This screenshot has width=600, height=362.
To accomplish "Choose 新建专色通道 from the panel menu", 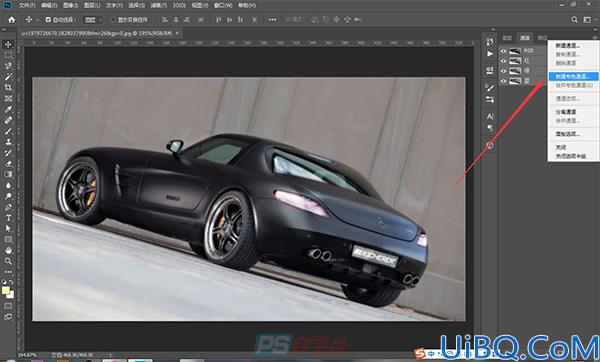I will click(573, 77).
